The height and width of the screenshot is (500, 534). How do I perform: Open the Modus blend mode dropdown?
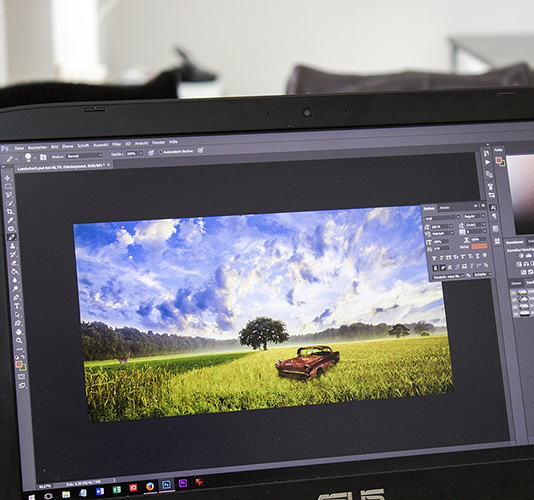click(x=84, y=156)
